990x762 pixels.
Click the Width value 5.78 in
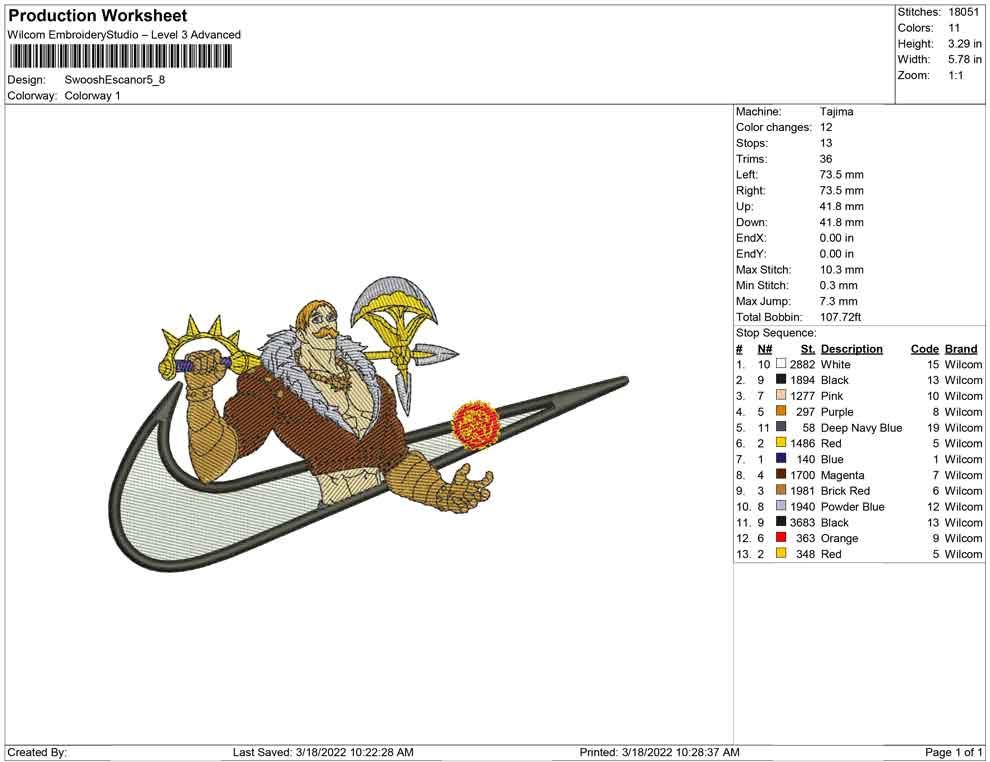964,59
